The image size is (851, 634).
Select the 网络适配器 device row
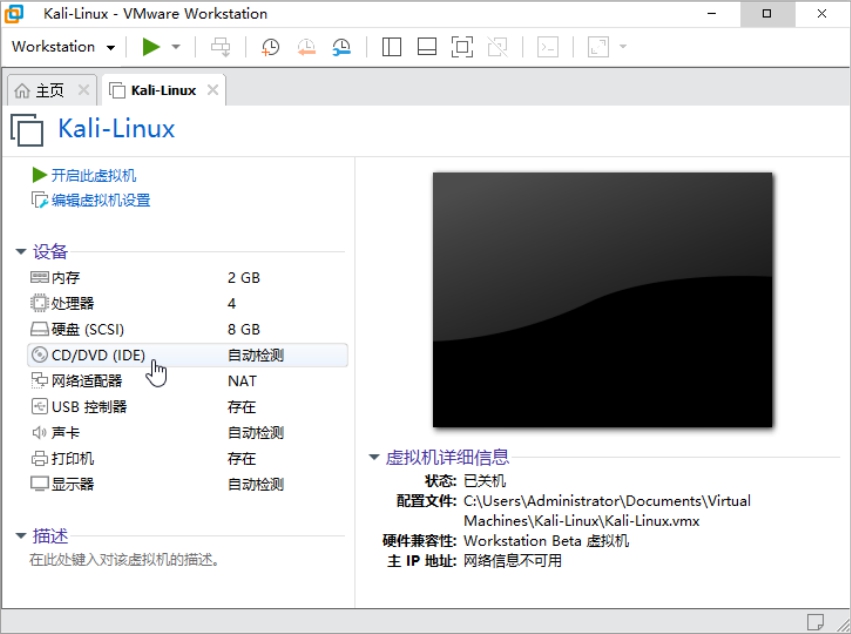point(86,381)
